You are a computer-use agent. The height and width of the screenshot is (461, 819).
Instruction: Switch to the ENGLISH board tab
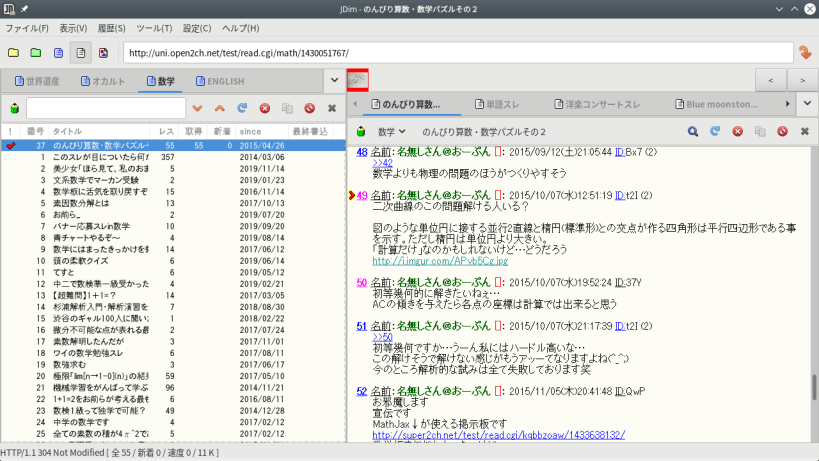click(220, 81)
